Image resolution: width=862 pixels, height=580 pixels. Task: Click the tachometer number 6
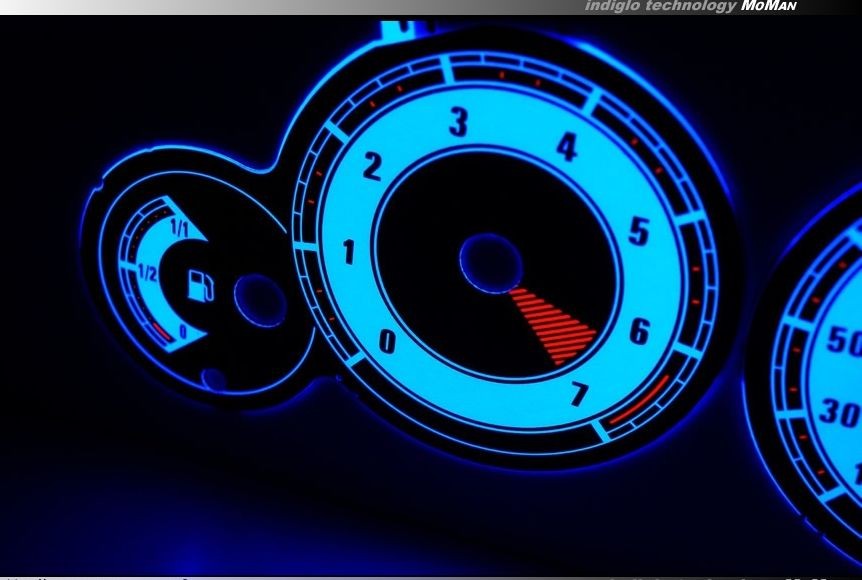tap(640, 332)
